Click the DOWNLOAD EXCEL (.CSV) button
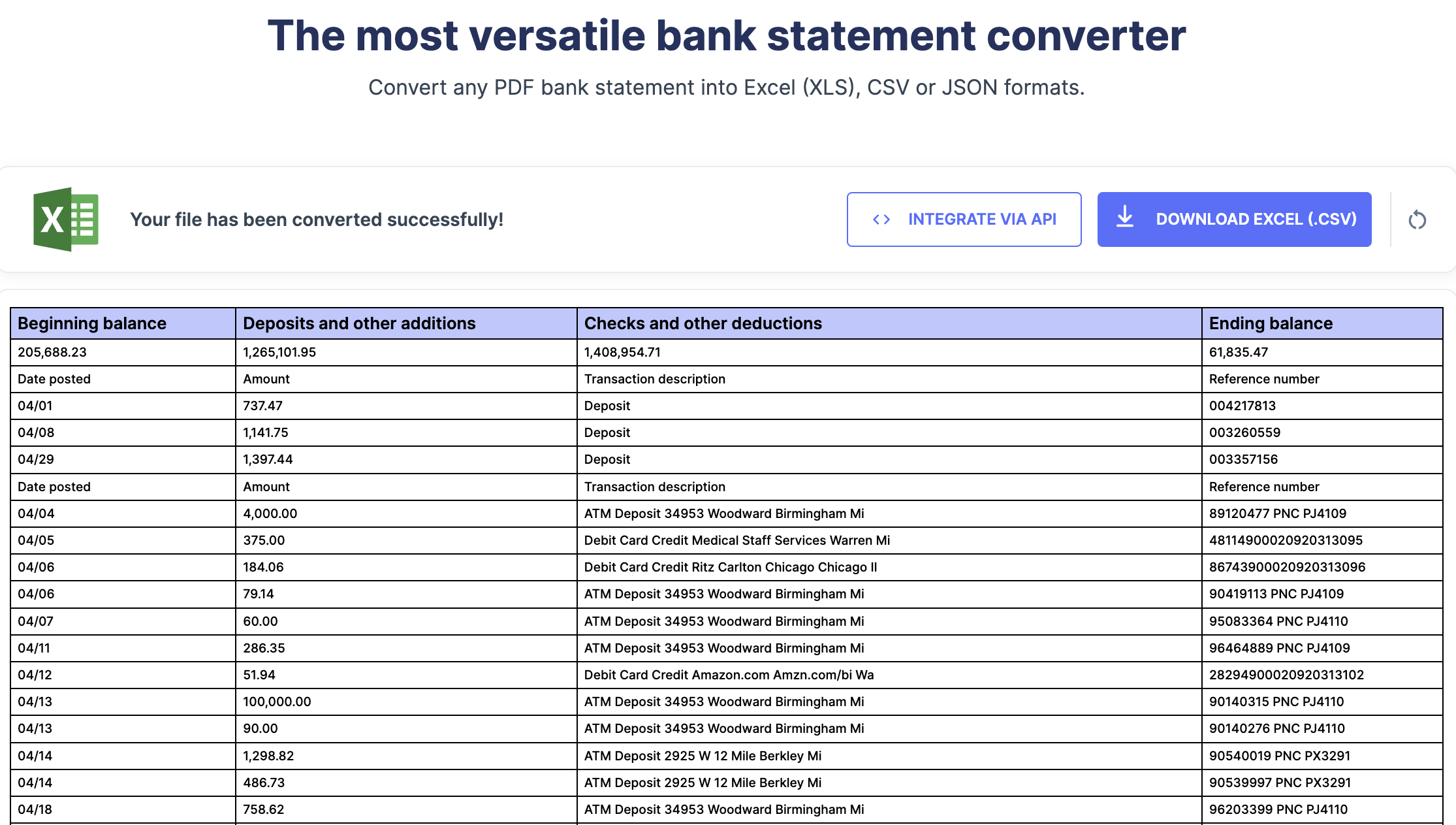The image size is (1456, 825). (x=1234, y=219)
